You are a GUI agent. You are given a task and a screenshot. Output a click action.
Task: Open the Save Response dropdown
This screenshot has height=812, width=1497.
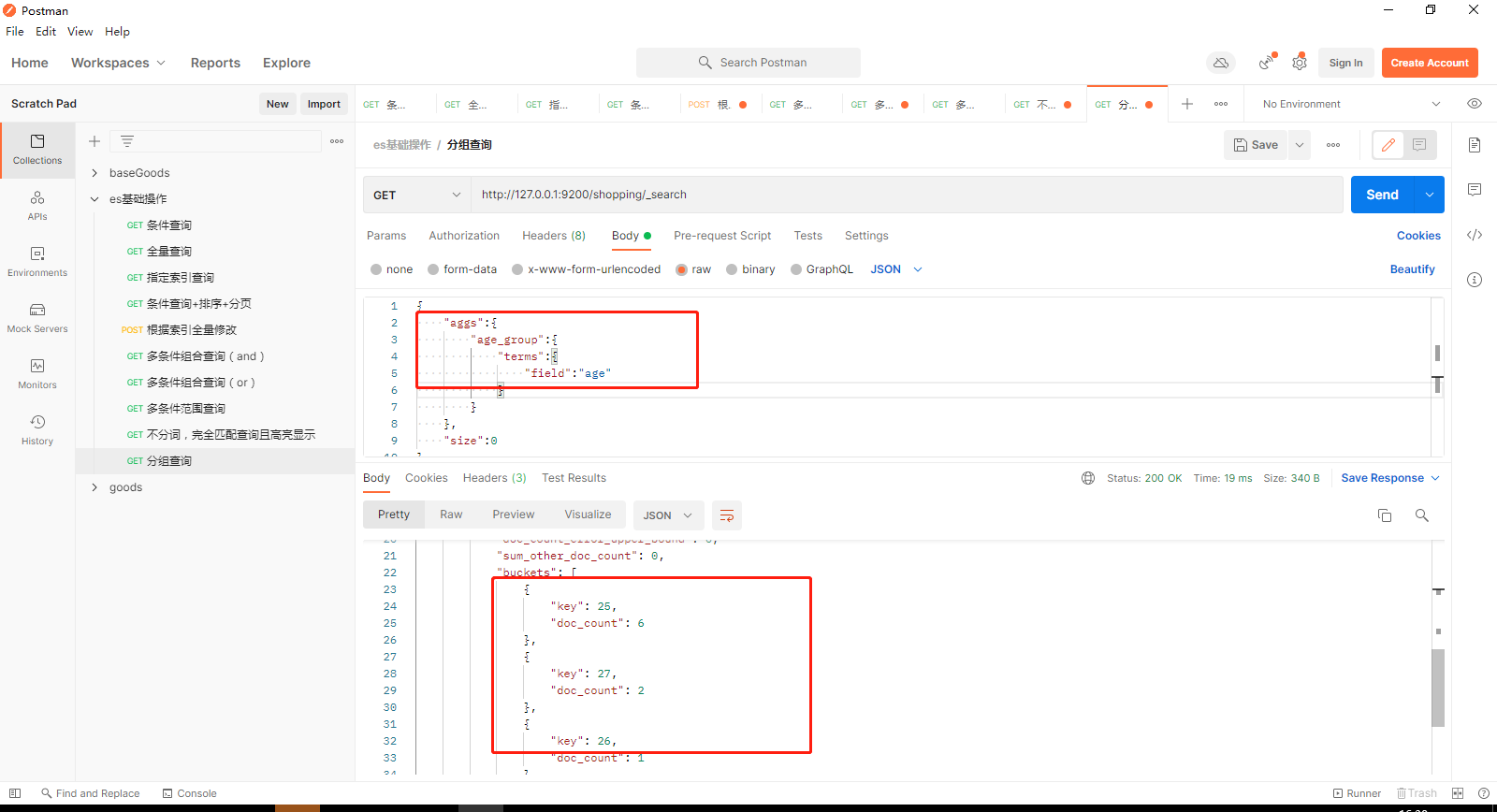pyautogui.click(x=1390, y=478)
